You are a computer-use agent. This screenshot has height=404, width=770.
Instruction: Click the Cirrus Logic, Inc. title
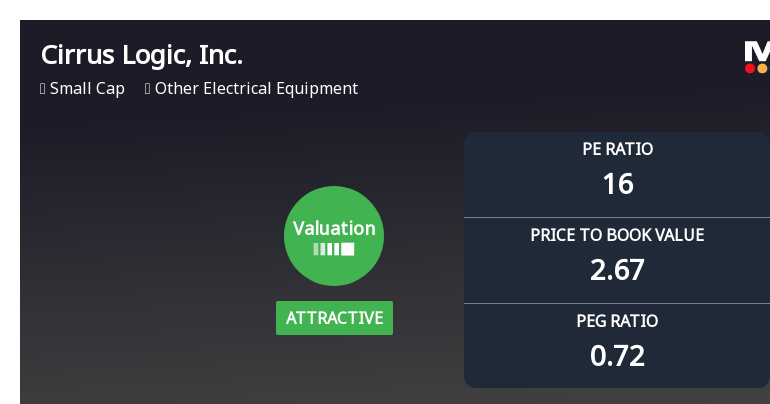pyautogui.click(x=142, y=55)
